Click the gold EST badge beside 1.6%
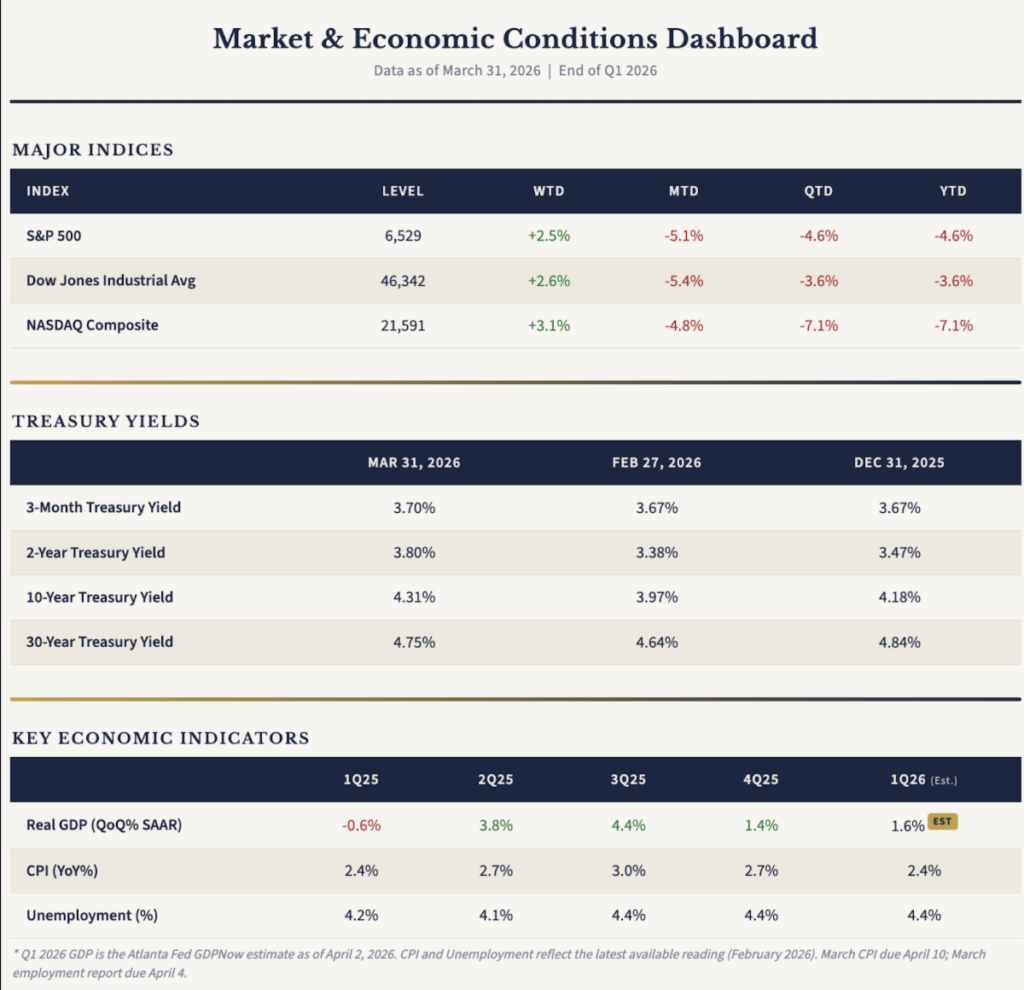The width and height of the screenshot is (1024, 990). [941, 821]
